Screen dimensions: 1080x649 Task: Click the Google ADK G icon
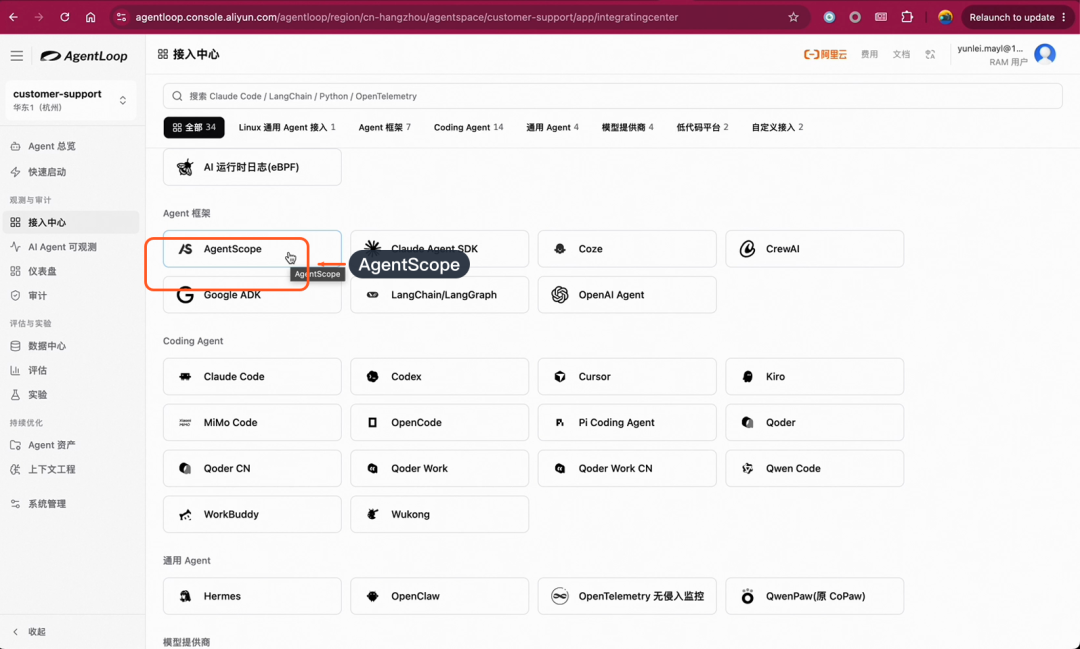[x=185, y=295]
